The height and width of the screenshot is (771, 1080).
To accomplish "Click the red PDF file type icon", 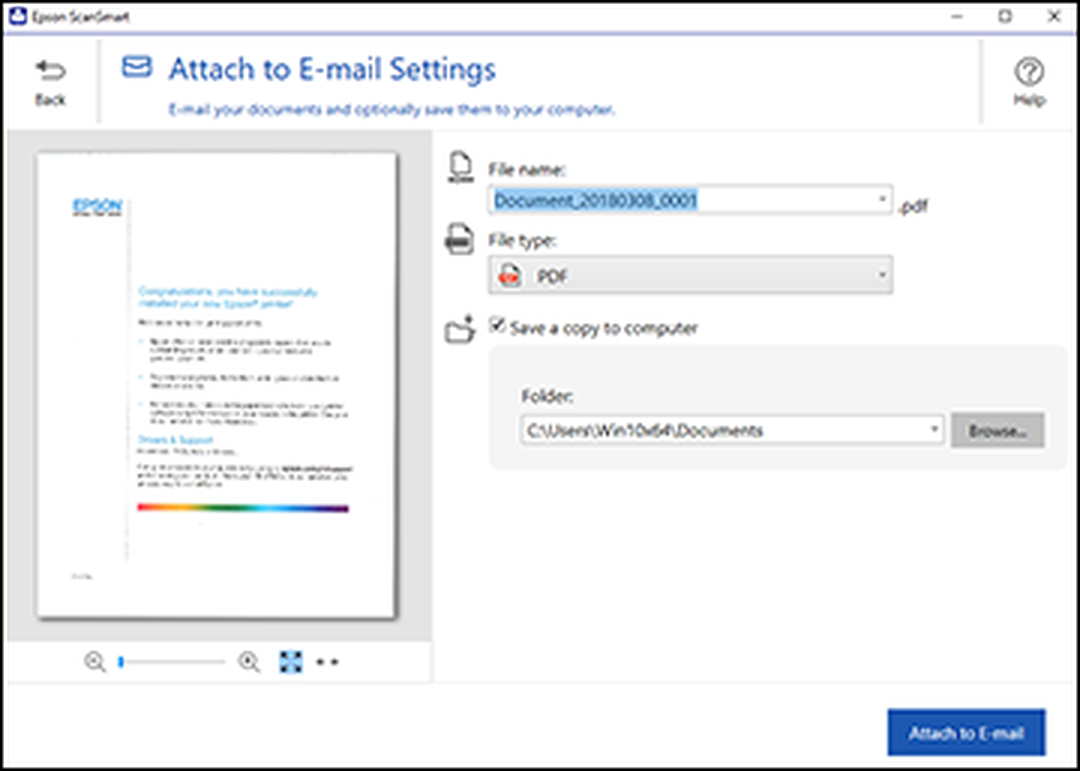I will pyautogui.click(x=510, y=276).
